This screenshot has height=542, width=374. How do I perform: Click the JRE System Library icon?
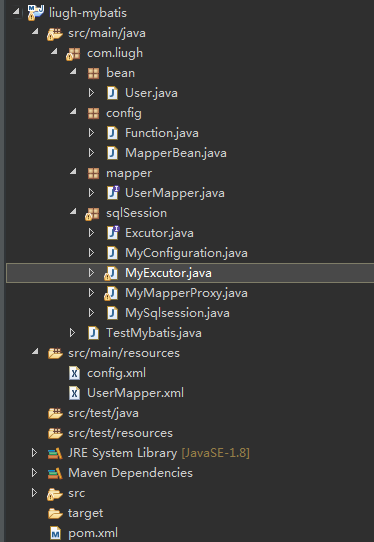tap(55, 453)
